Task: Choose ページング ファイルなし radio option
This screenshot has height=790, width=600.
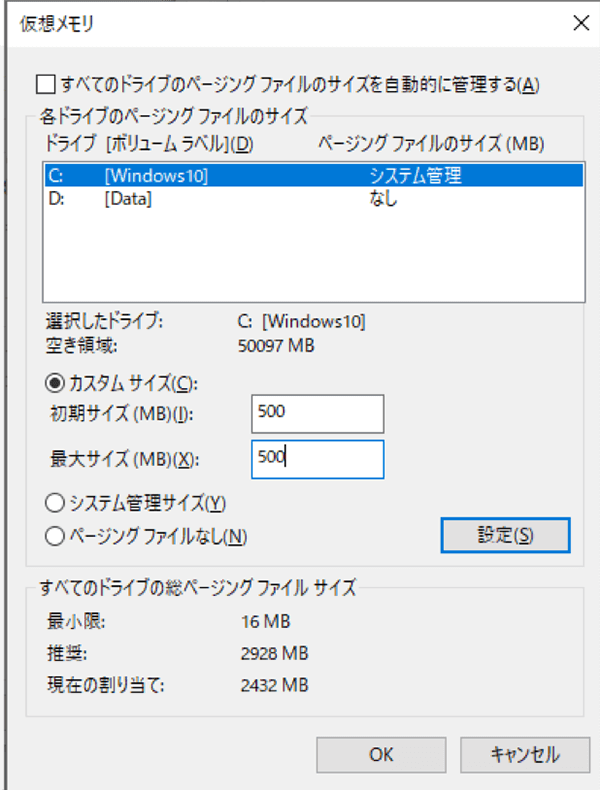Action: [55, 536]
